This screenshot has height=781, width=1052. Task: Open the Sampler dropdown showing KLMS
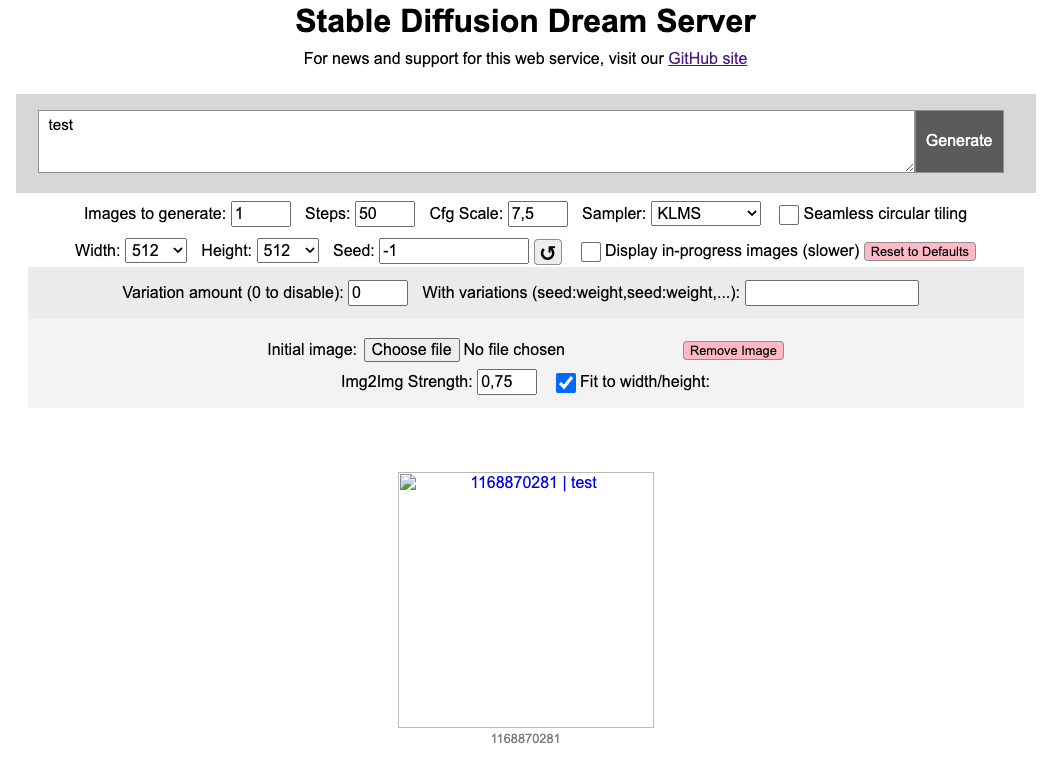705,213
